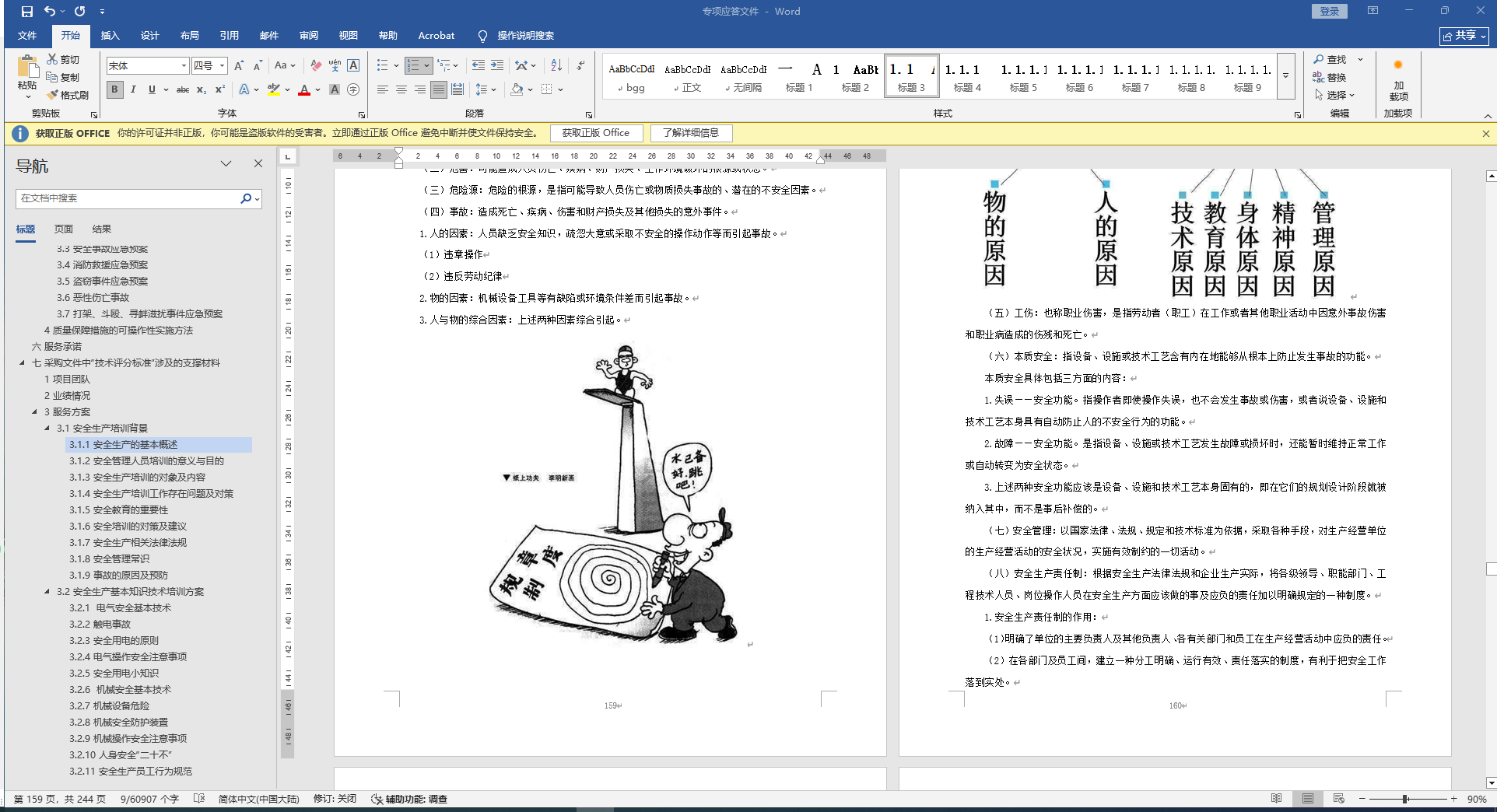The image size is (1497, 812).
Task: Click the 共享 share button
Action: tap(1464, 36)
